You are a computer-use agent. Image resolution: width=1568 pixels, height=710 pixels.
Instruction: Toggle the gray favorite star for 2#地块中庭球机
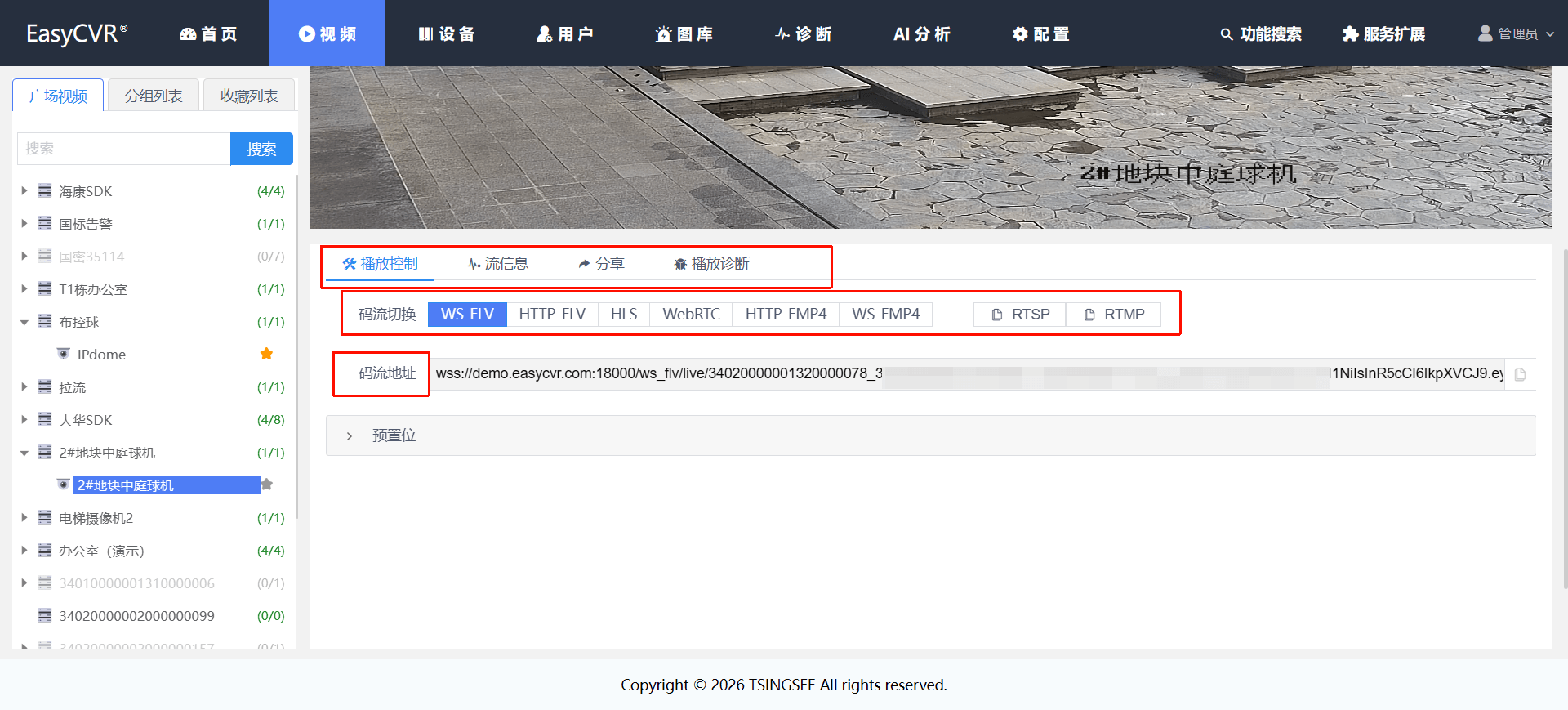(x=266, y=484)
